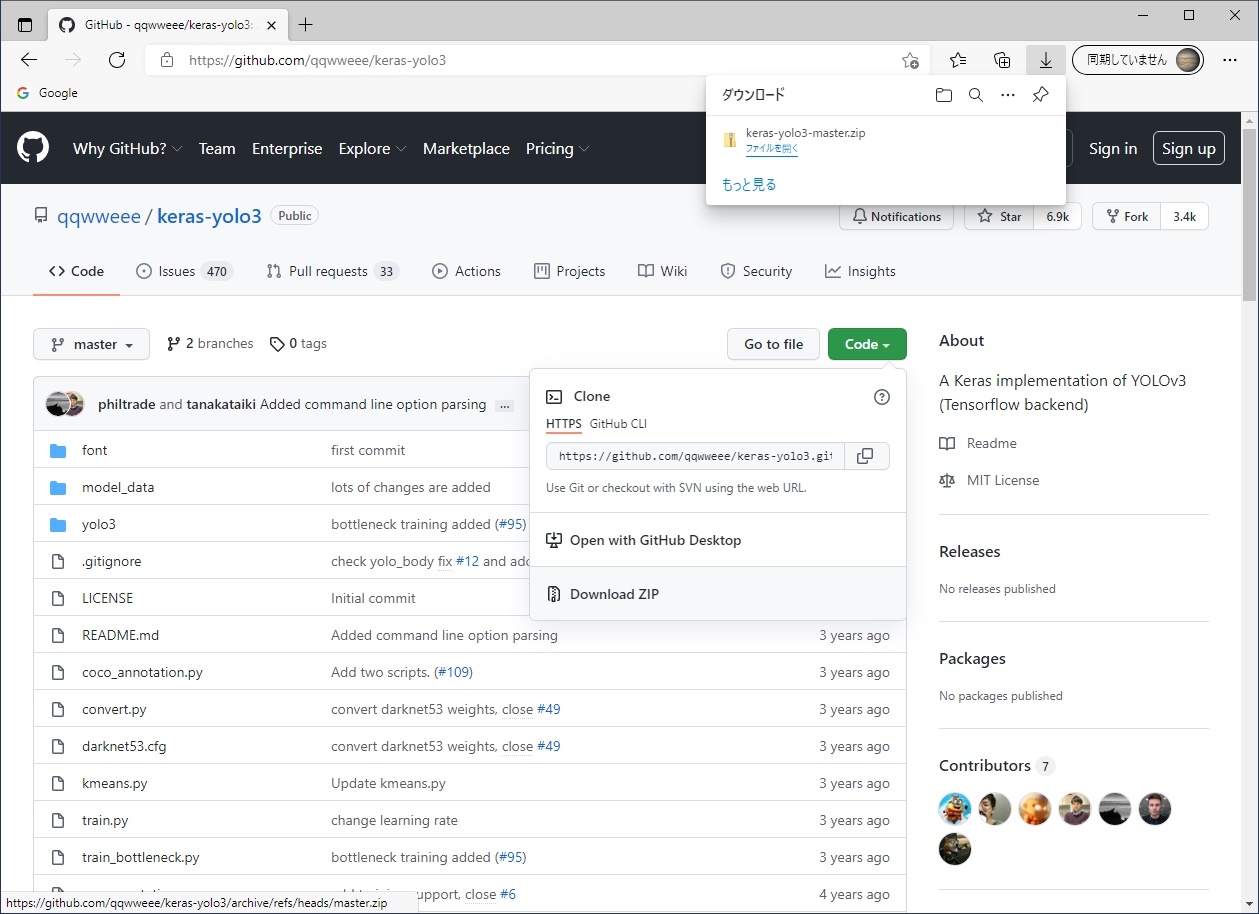Click the browser downloads toolbar icon
Screen dimensions: 1259x914
pos(1046,60)
